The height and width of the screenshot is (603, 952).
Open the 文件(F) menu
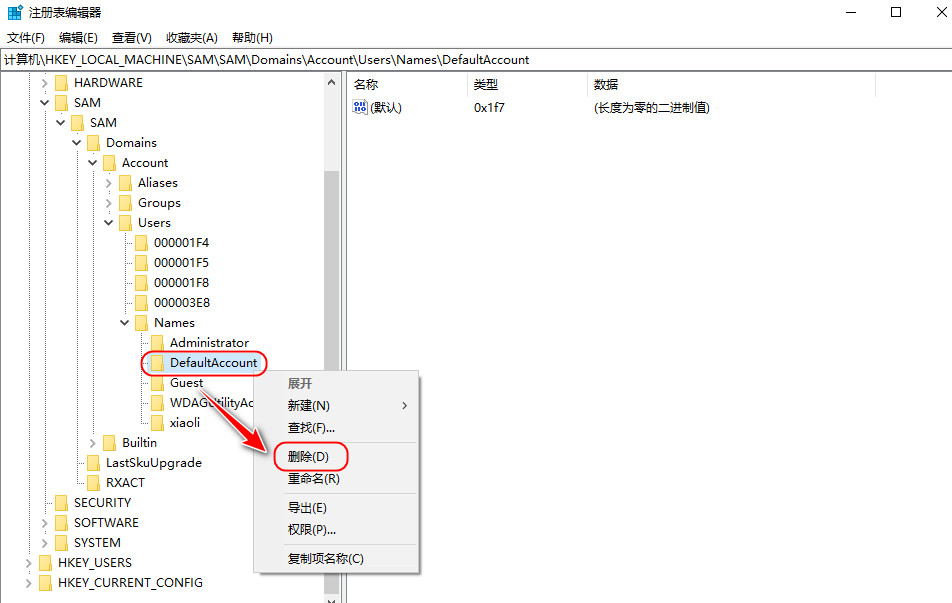tap(24, 37)
